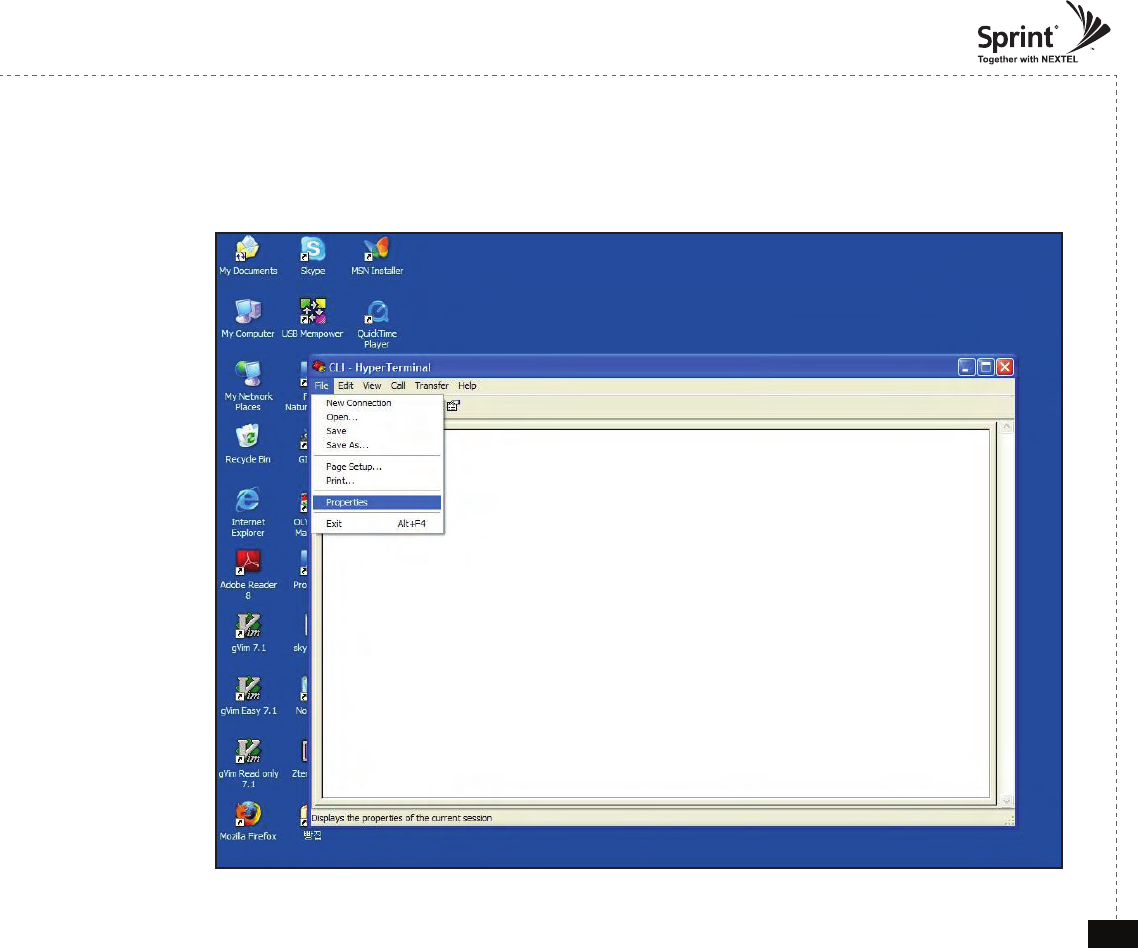Click the scrollbar down arrow in HyperTerminal
Screen dimensions: 1138x948
(x=1007, y=800)
